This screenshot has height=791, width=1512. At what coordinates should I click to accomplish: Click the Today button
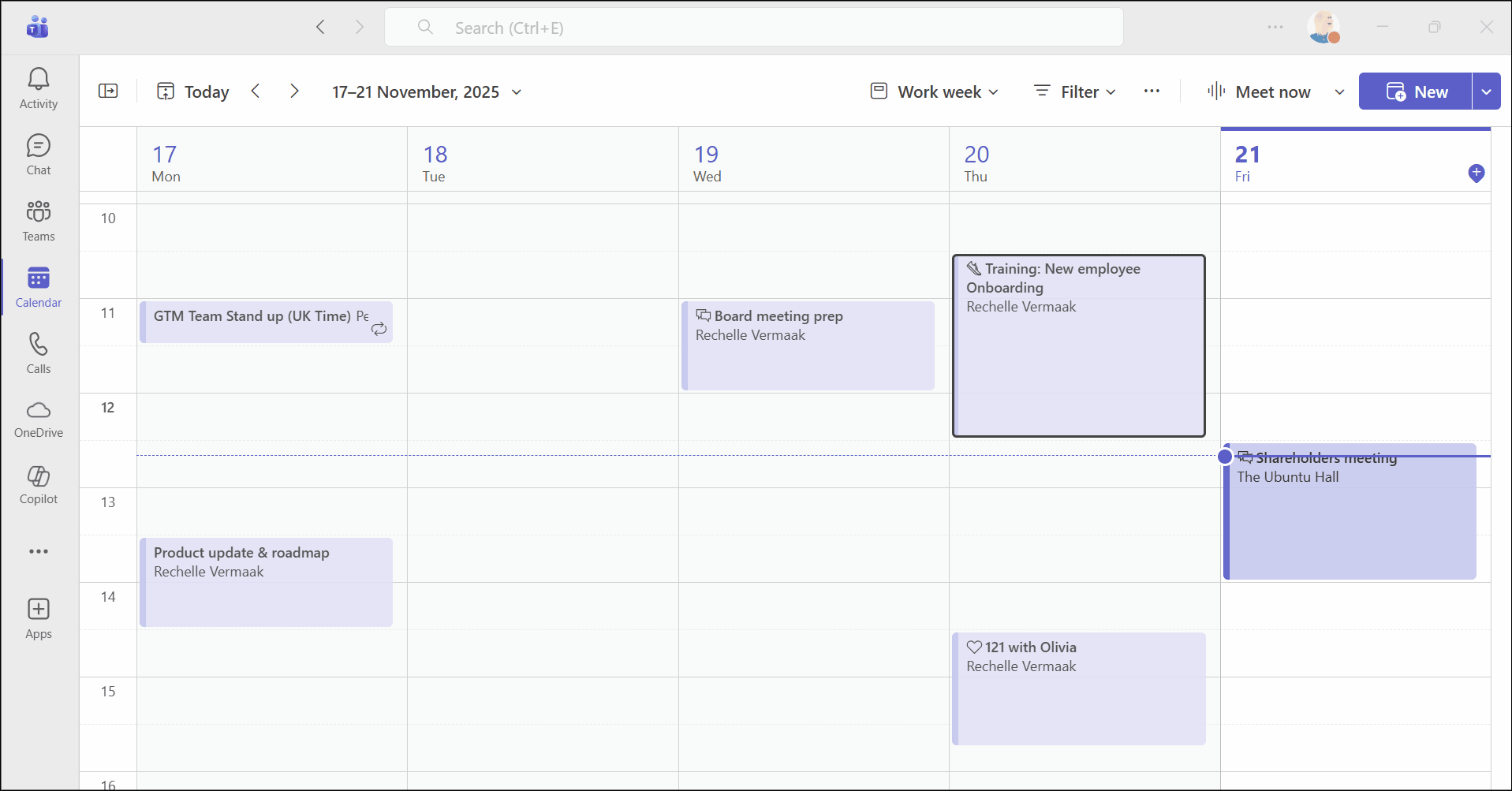point(193,91)
